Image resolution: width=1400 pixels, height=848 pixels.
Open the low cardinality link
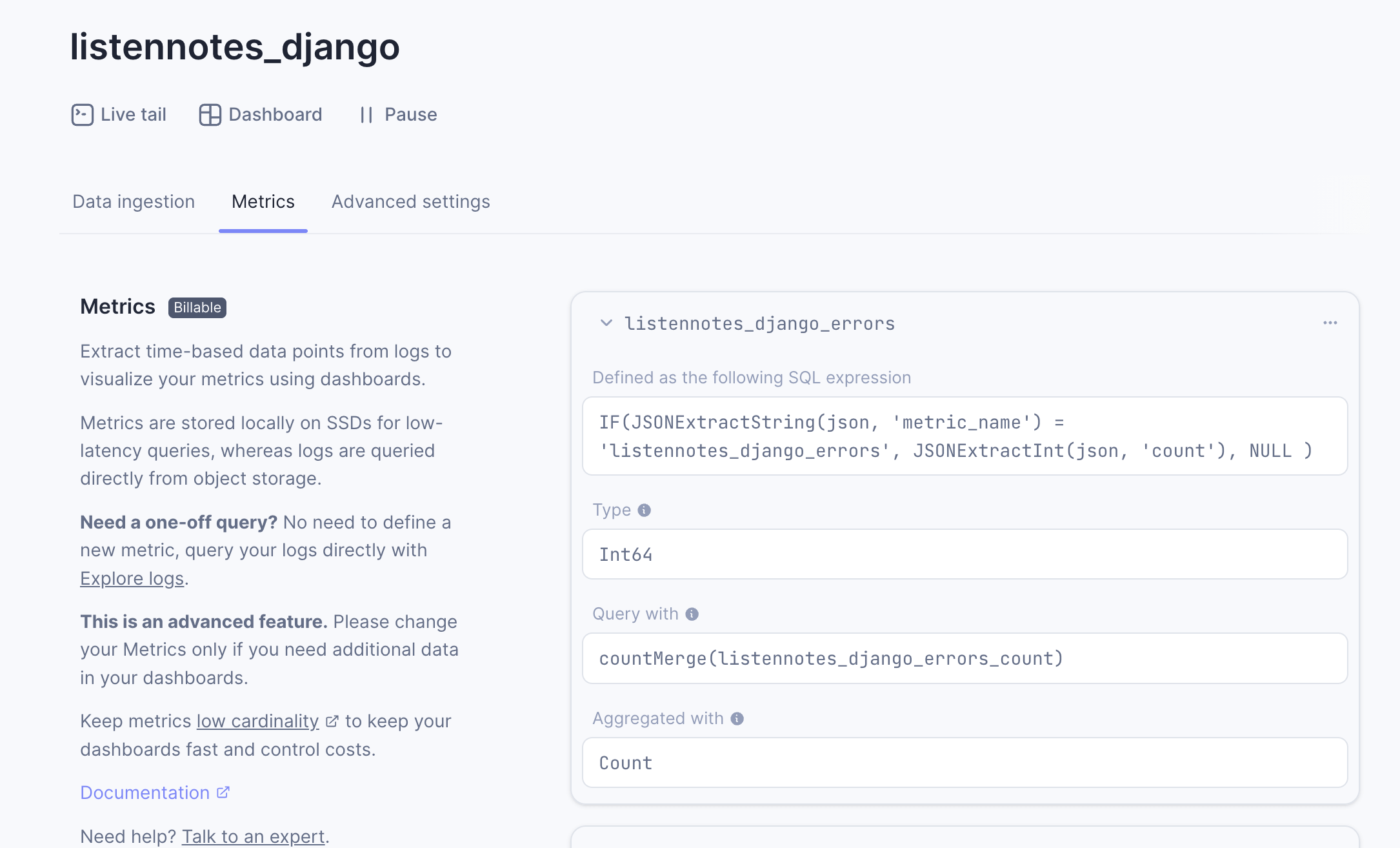[258, 721]
